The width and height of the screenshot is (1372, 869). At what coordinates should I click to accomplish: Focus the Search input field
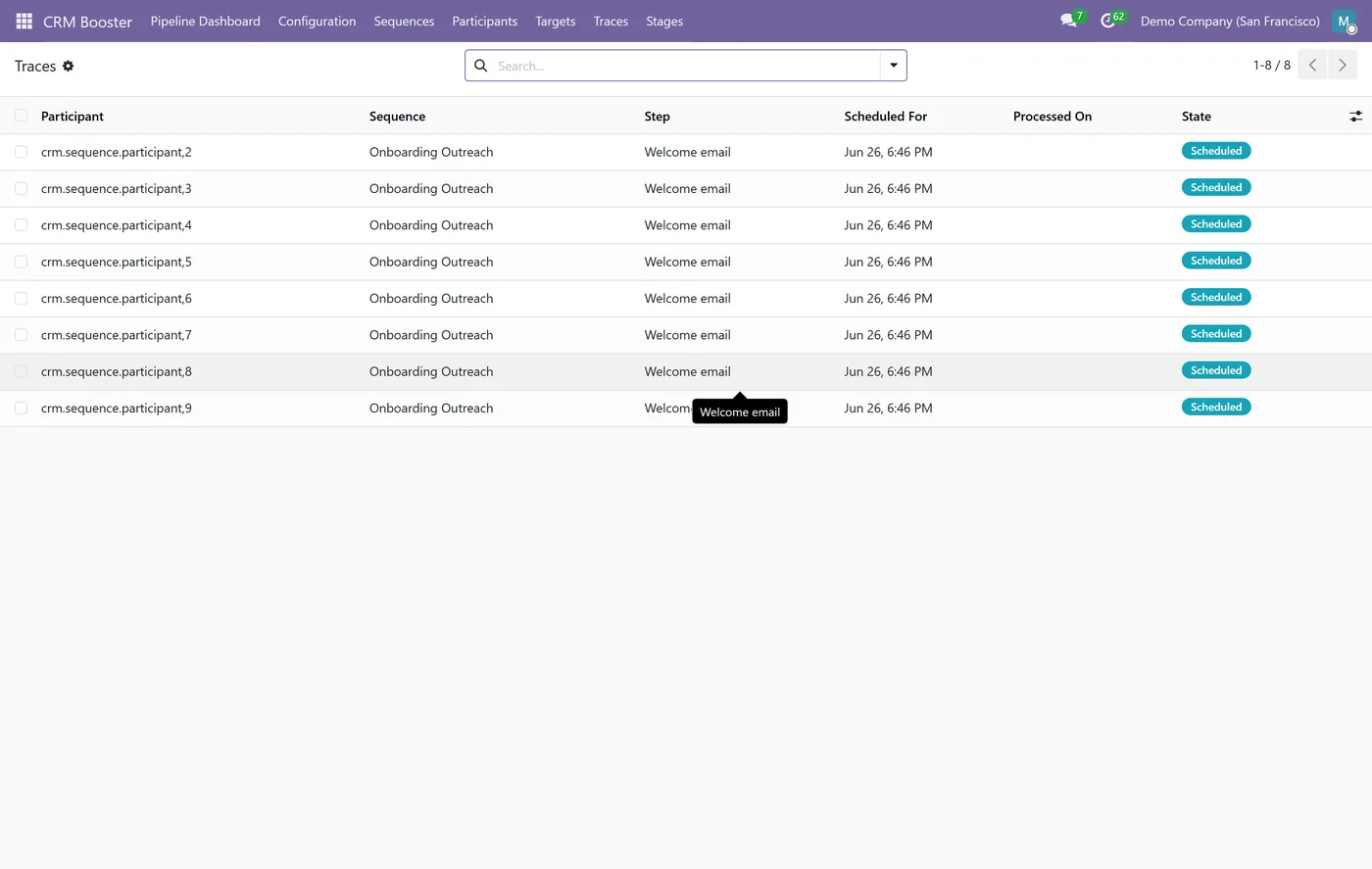686,66
